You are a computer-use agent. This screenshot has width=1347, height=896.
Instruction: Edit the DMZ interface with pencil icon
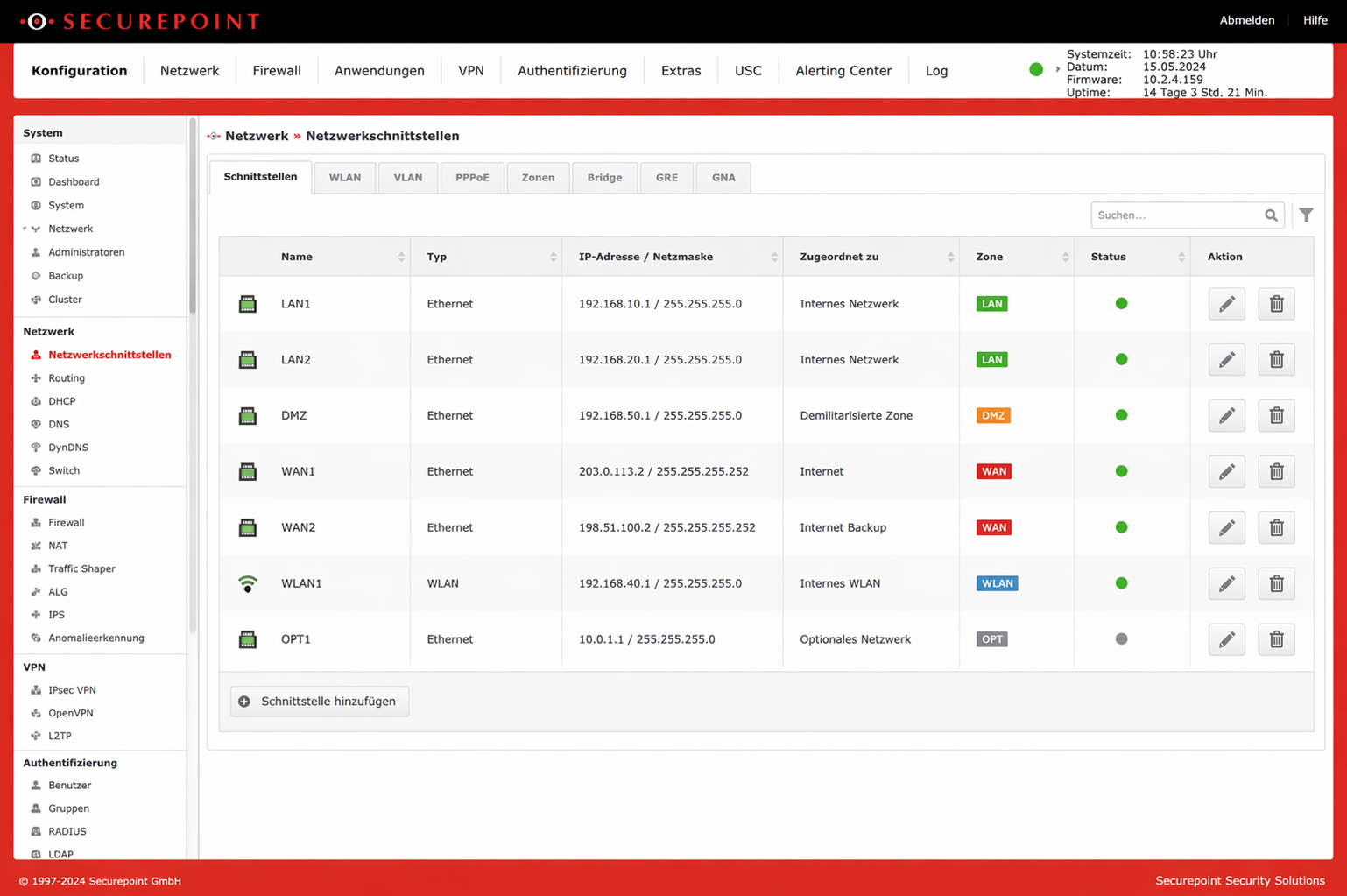tap(1226, 415)
